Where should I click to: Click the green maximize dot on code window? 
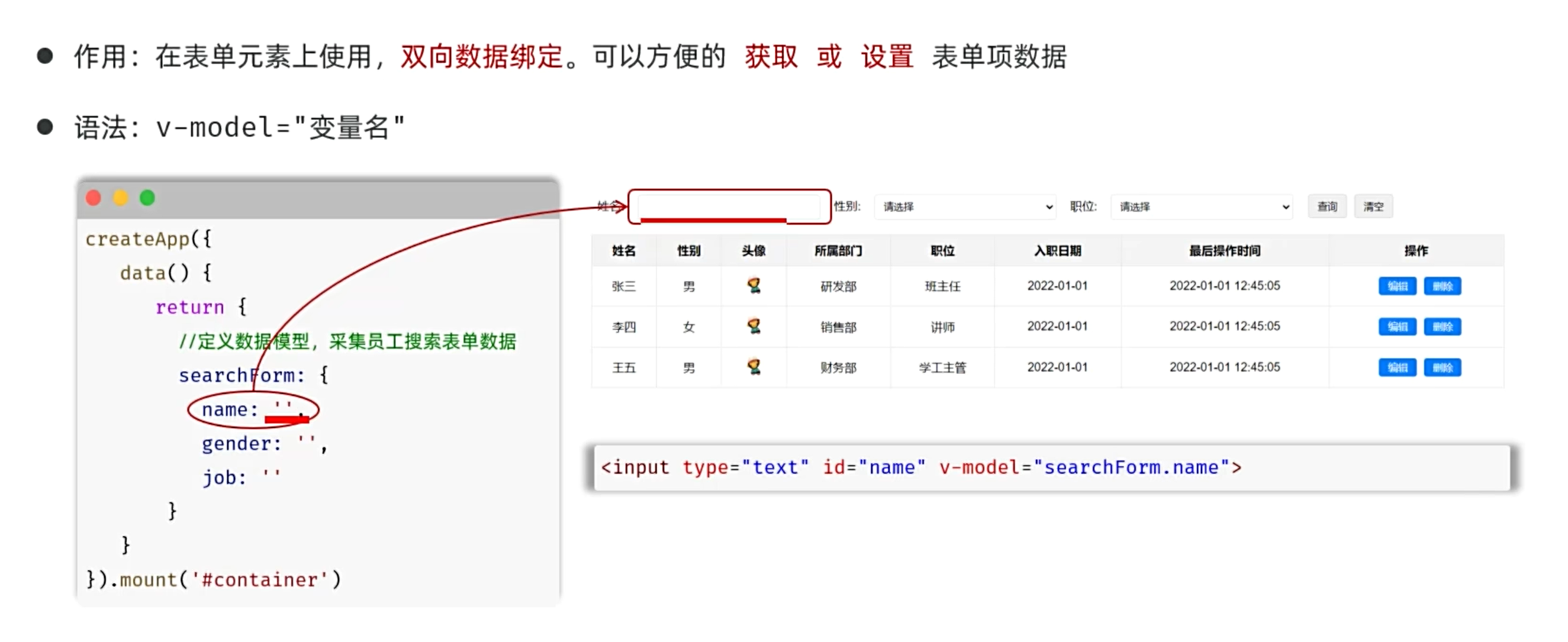tap(147, 198)
